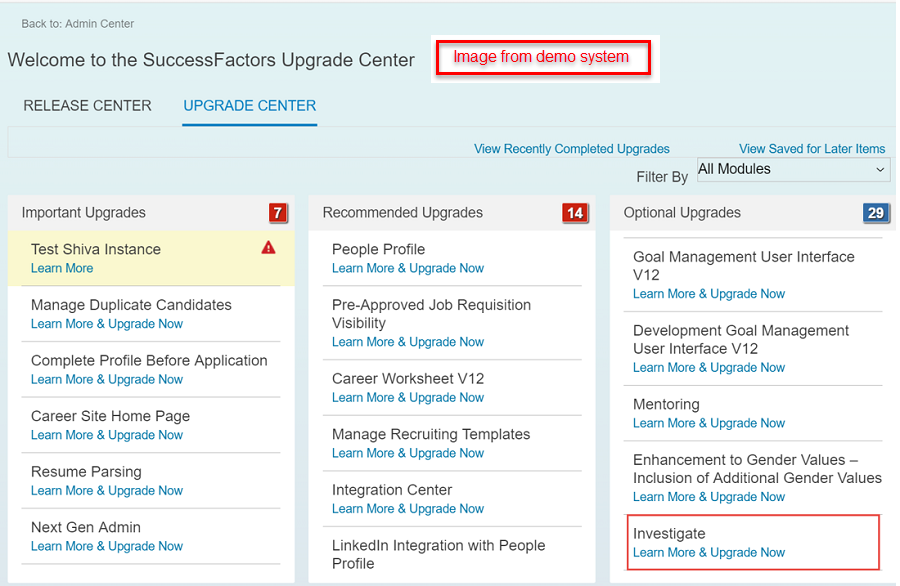Screen dimensions: 900x586
Task: Click Learn More & Upgrade for Resume Parsing
Action: (107, 491)
